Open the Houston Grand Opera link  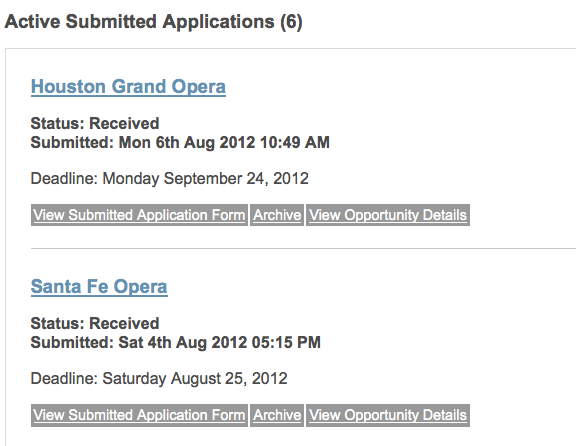tap(128, 87)
